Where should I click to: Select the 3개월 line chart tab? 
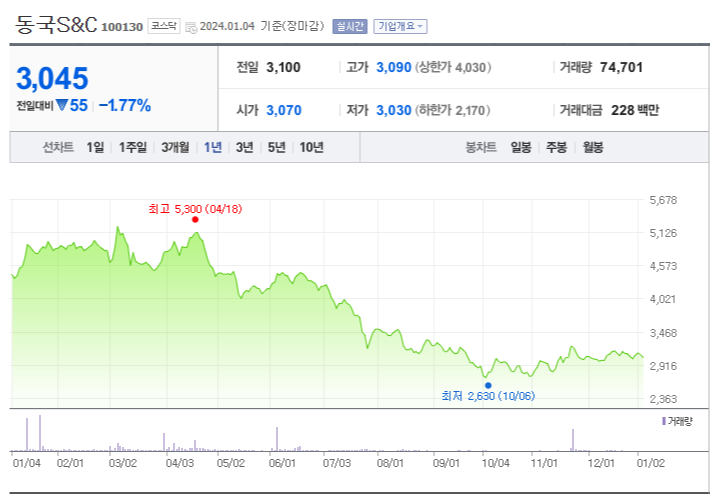click(x=175, y=147)
